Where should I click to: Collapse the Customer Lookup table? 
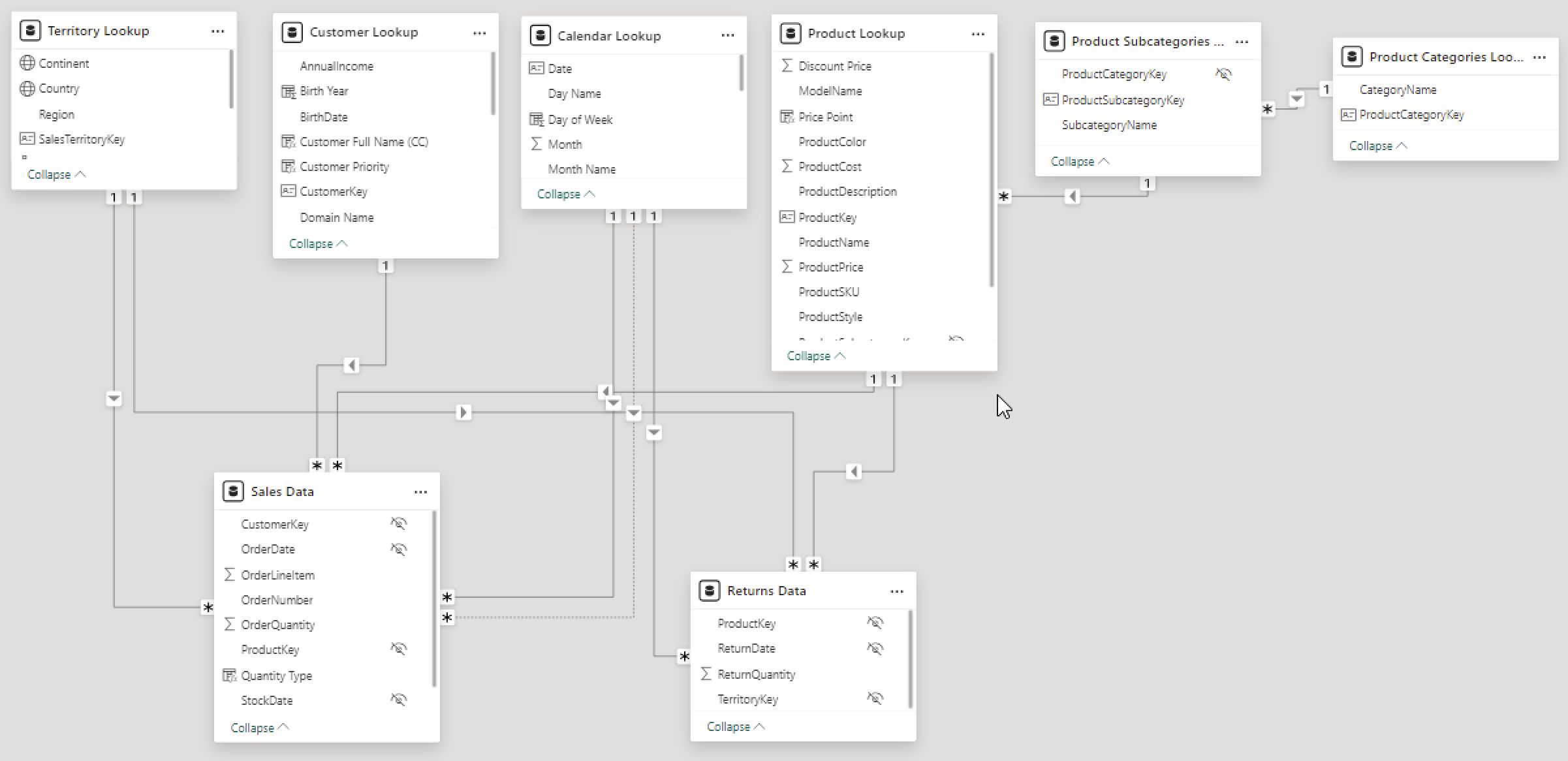[x=318, y=243]
